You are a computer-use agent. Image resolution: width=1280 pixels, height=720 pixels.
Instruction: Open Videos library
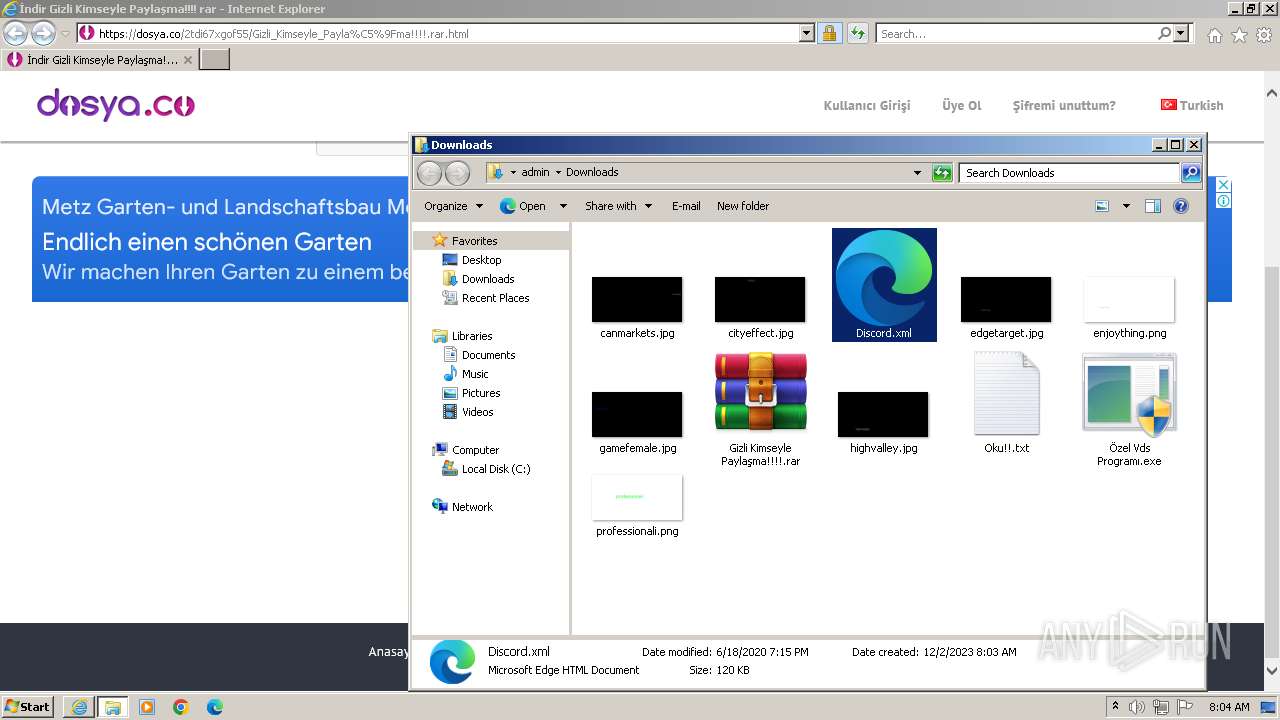click(477, 412)
